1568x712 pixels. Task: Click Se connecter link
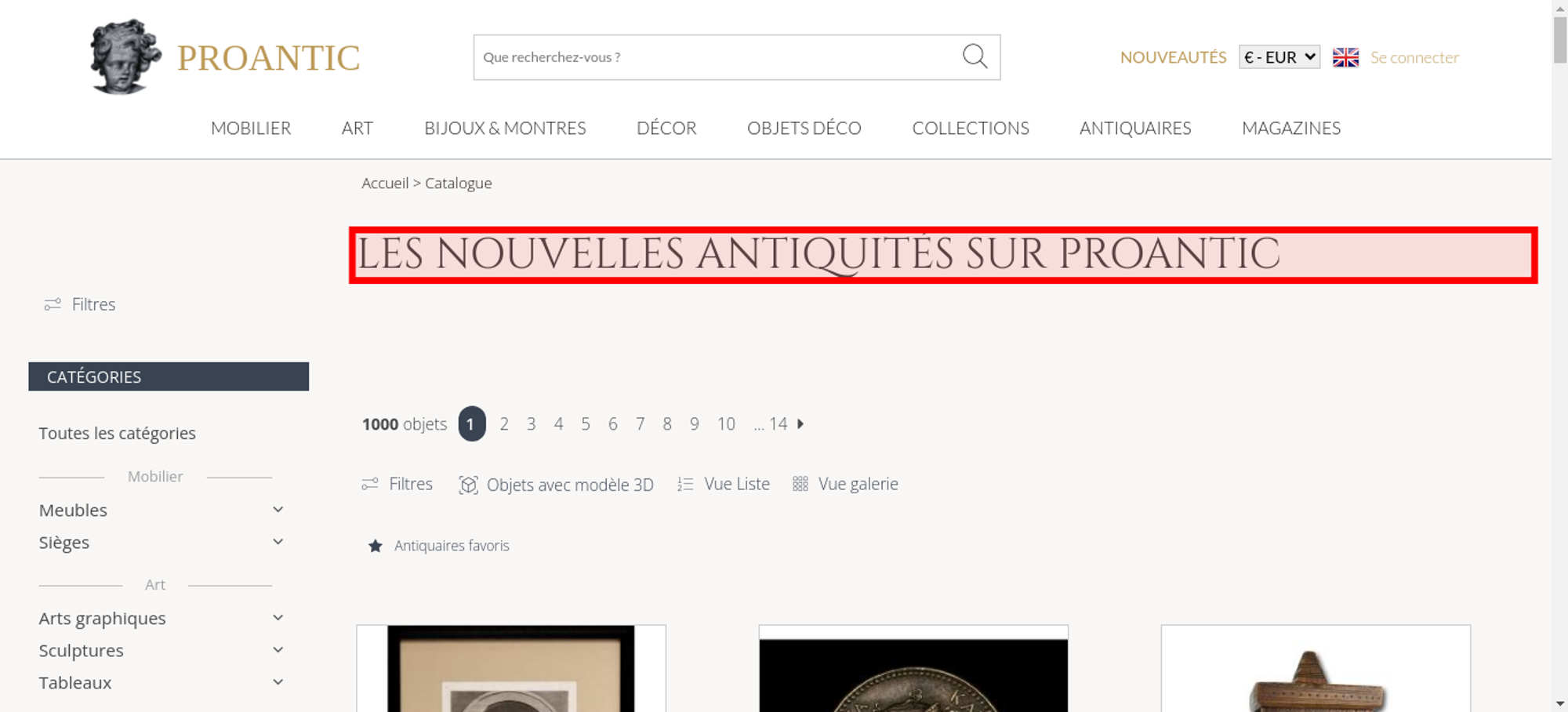pos(1414,57)
